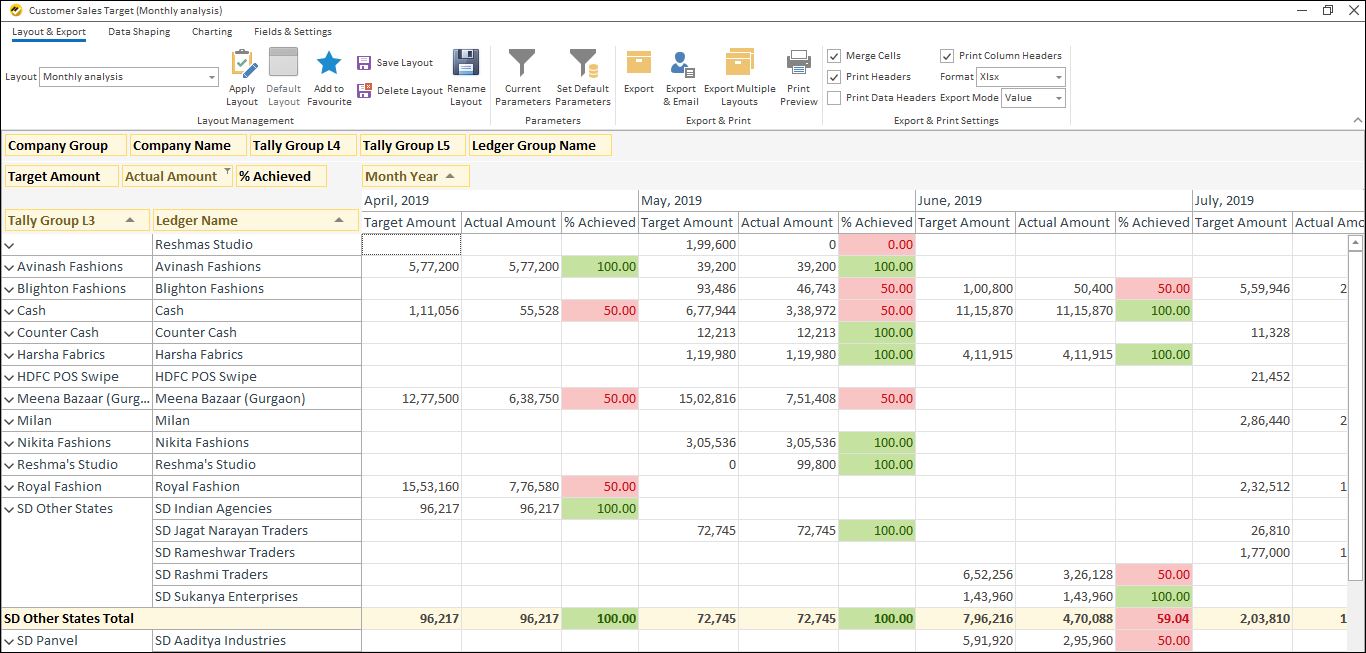This screenshot has width=1366, height=653.
Task: Open Current Parameters
Action: (521, 75)
